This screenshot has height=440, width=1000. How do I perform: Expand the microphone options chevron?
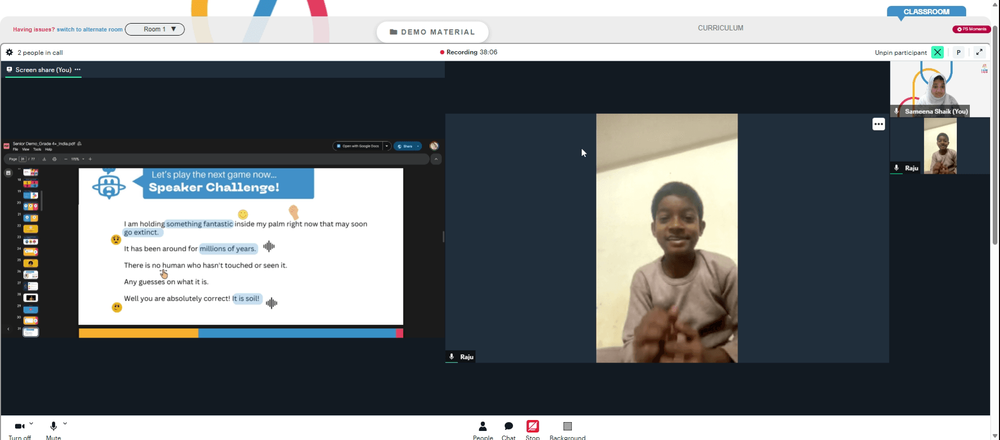coord(64,423)
